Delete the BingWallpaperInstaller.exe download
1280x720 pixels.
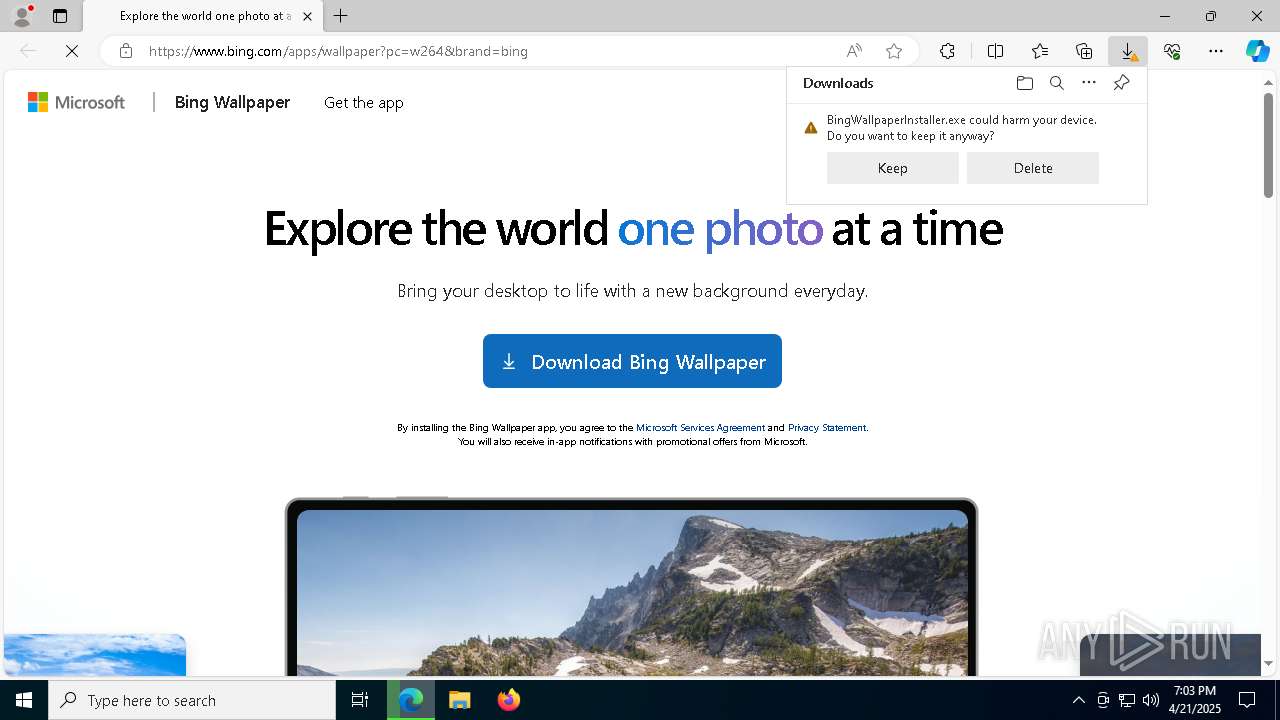click(1033, 168)
